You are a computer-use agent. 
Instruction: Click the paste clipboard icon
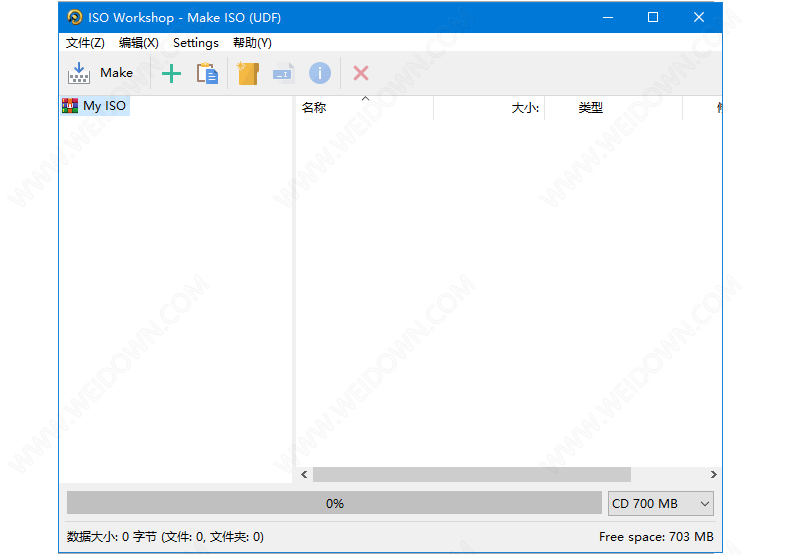pos(207,74)
